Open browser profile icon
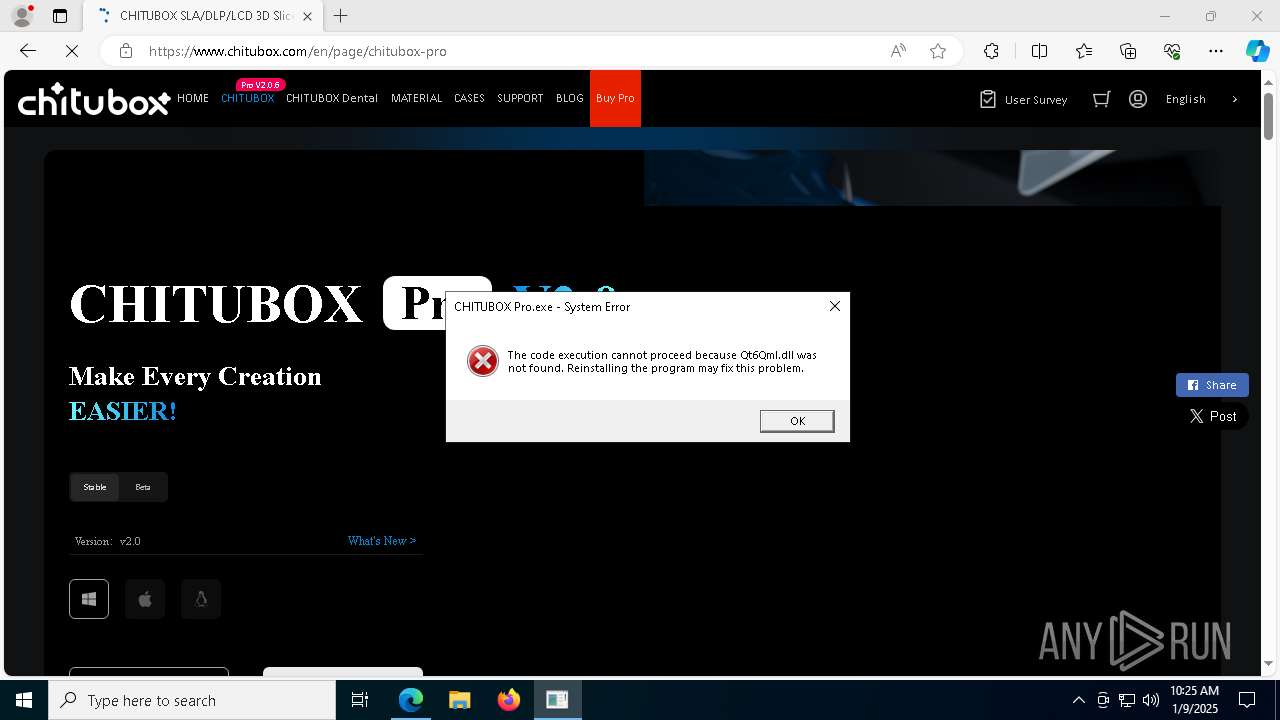 pyautogui.click(x=22, y=16)
